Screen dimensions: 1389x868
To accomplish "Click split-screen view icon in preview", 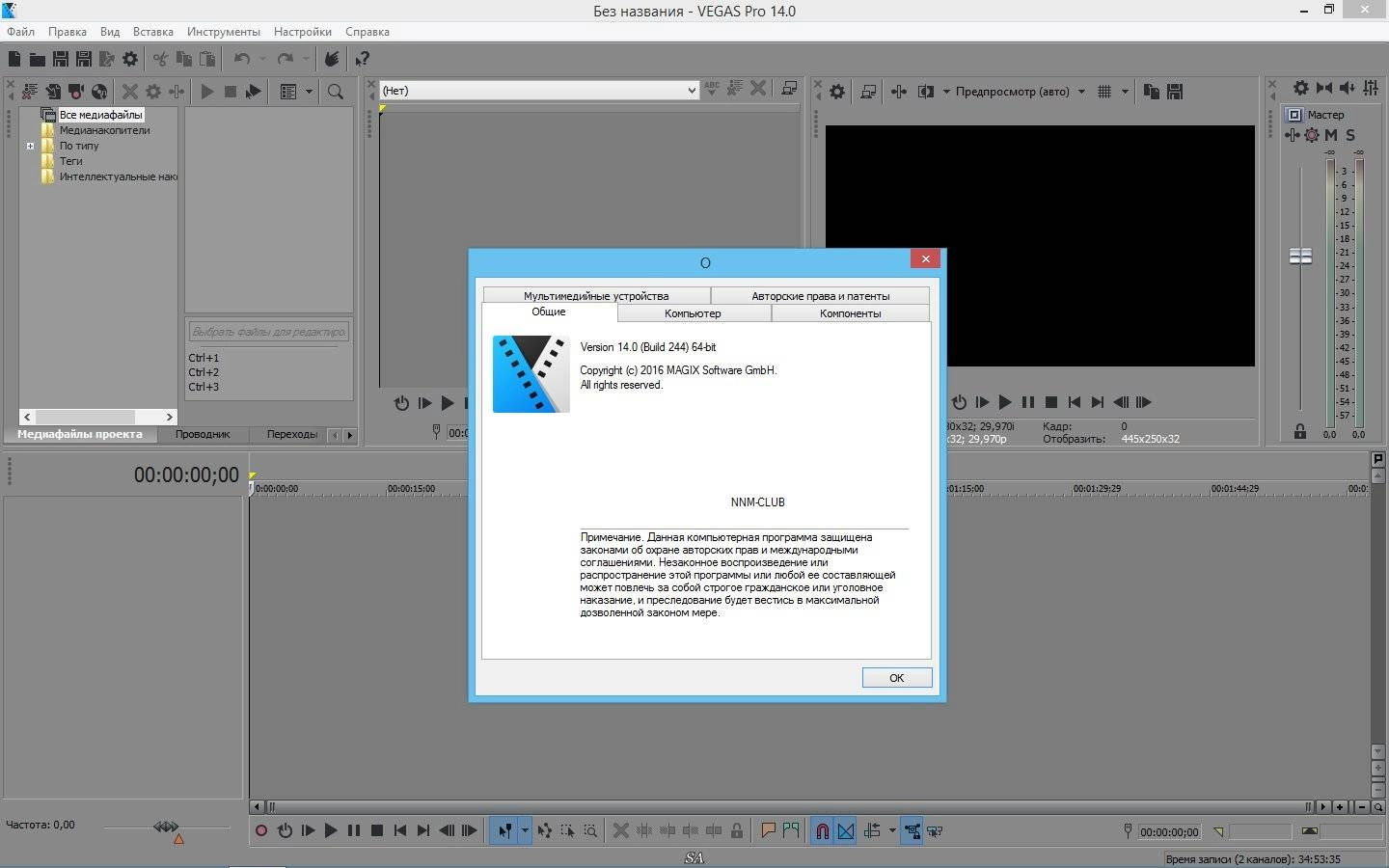I will click(x=926, y=92).
